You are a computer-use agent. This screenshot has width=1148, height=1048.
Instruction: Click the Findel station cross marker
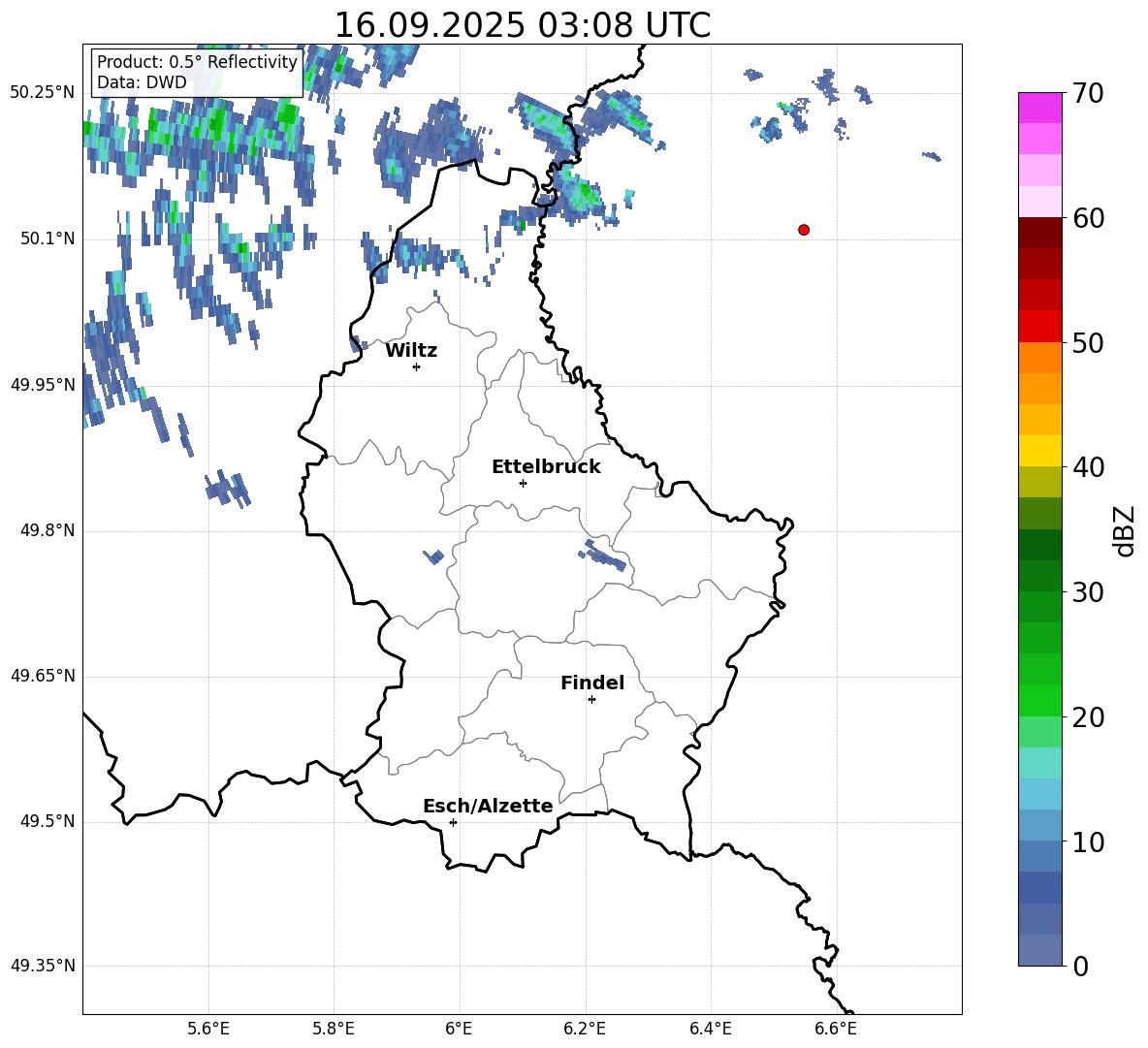click(x=591, y=700)
